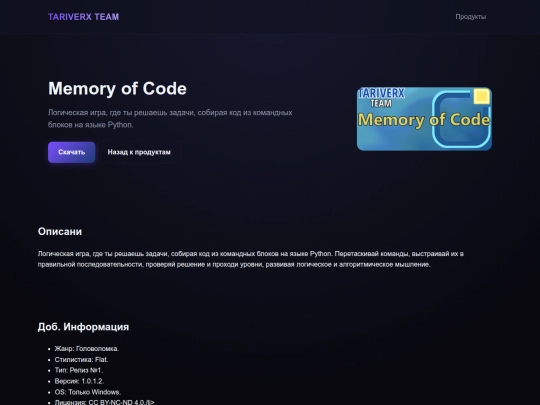Open the Memory of Code banner image
Image resolution: width=540 pixels, height=405 pixels.
(x=424, y=119)
